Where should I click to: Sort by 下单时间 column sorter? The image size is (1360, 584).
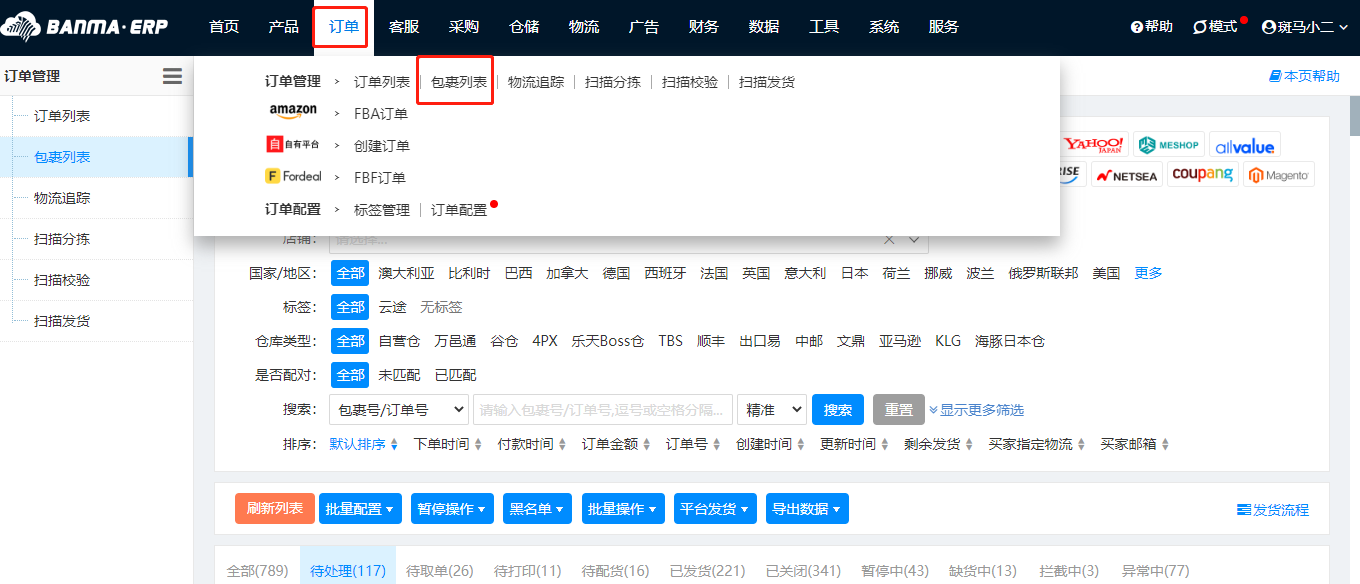tap(447, 444)
